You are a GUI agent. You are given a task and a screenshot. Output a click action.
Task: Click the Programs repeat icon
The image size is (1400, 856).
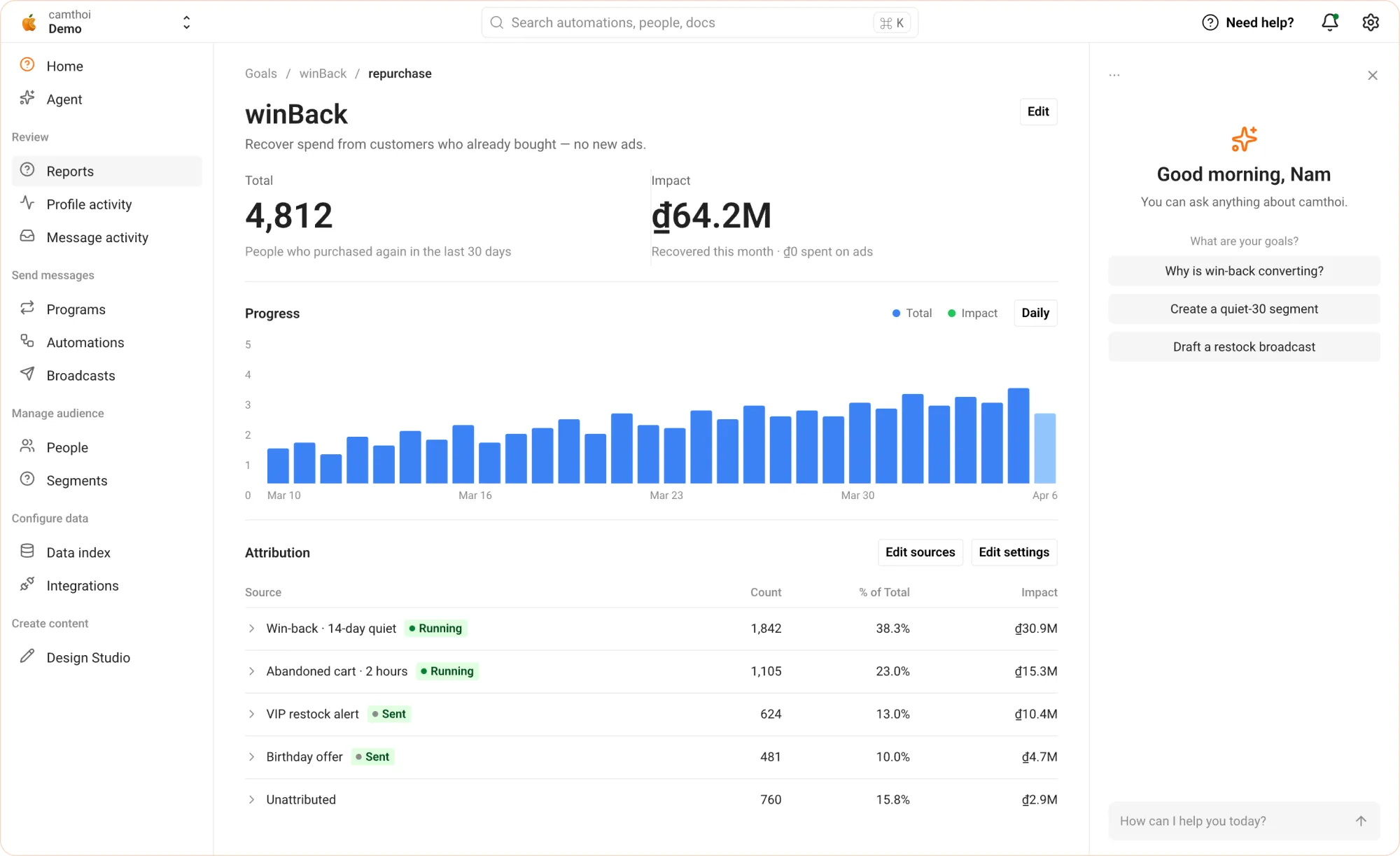coord(27,308)
